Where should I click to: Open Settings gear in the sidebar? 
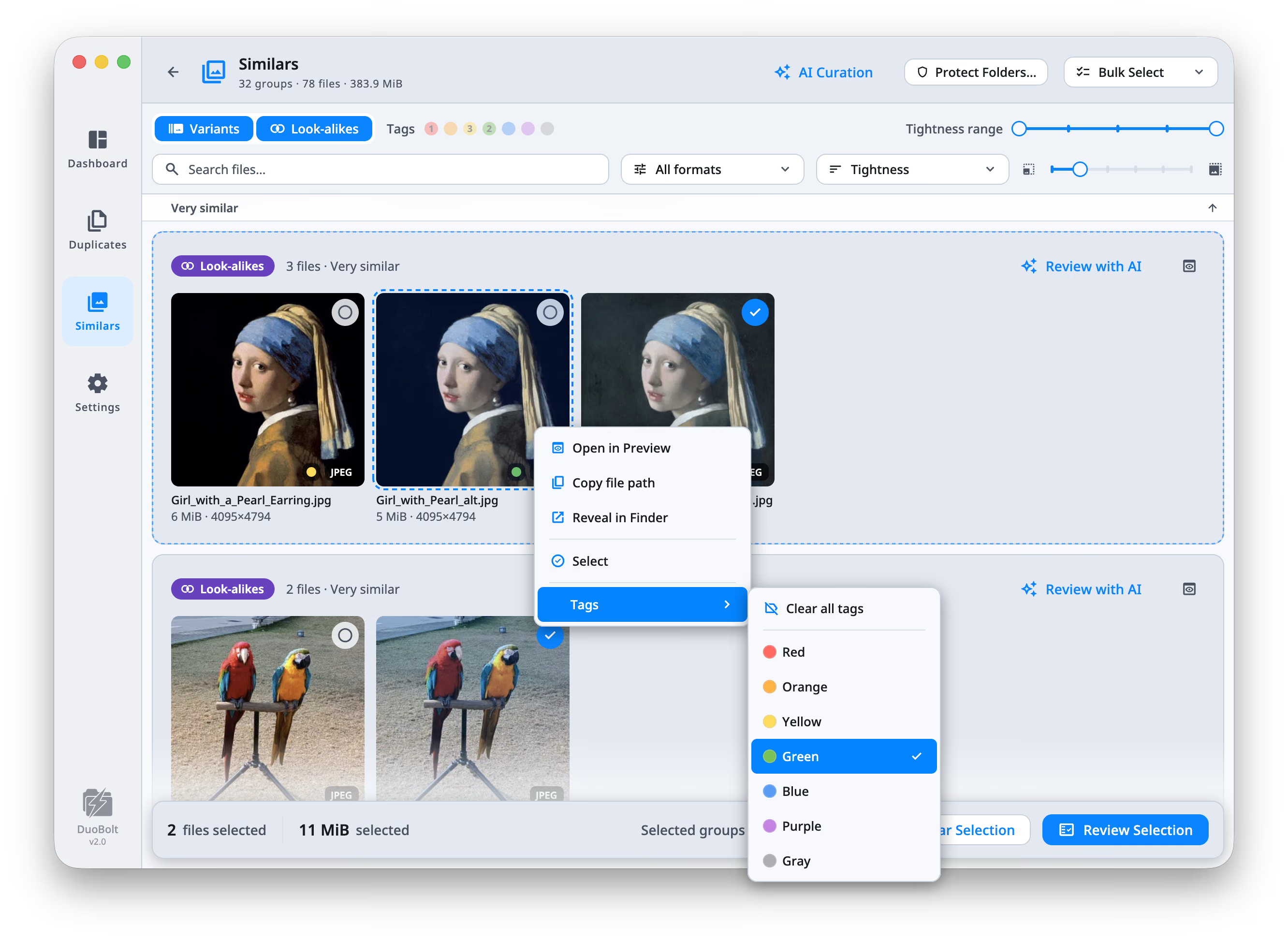(x=97, y=393)
